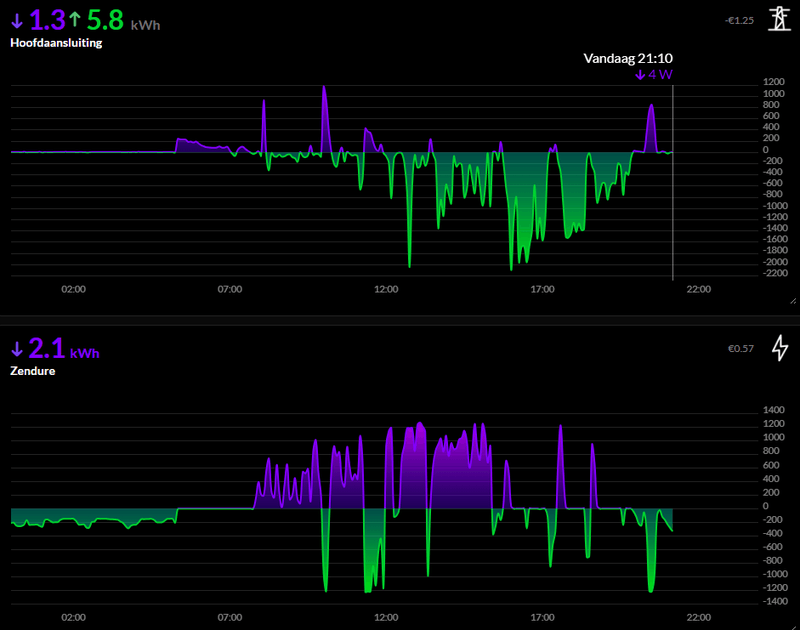Click the 22:00 label on Zendure chart
The height and width of the screenshot is (630, 800).
(x=698, y=617)
